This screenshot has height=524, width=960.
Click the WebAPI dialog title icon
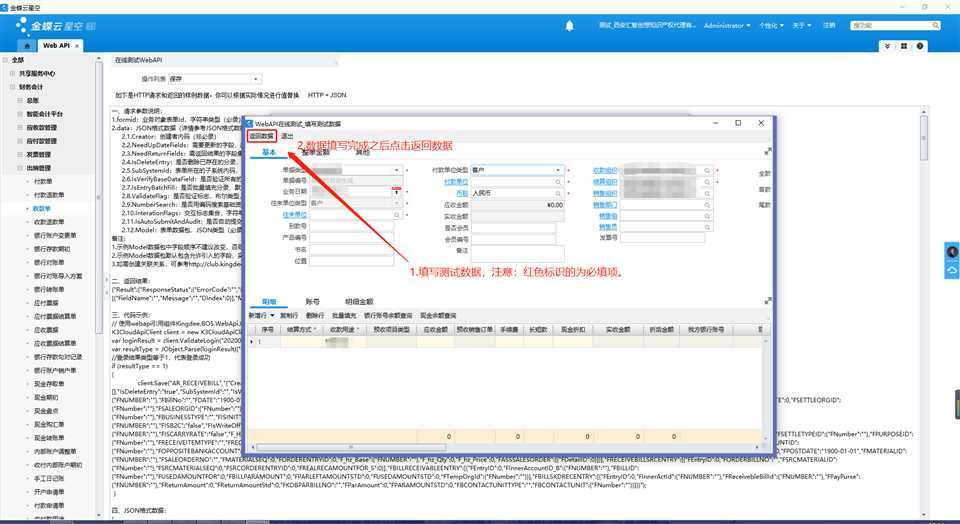point(249,123)
